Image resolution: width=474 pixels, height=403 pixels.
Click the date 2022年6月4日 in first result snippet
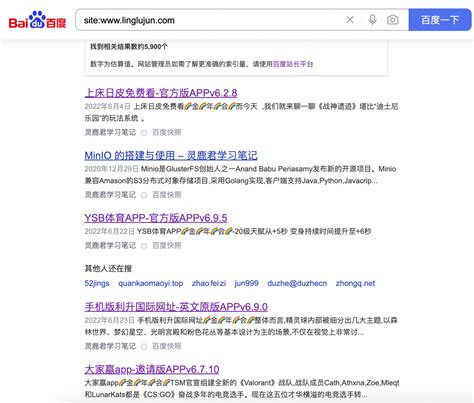tap(108, 106)
